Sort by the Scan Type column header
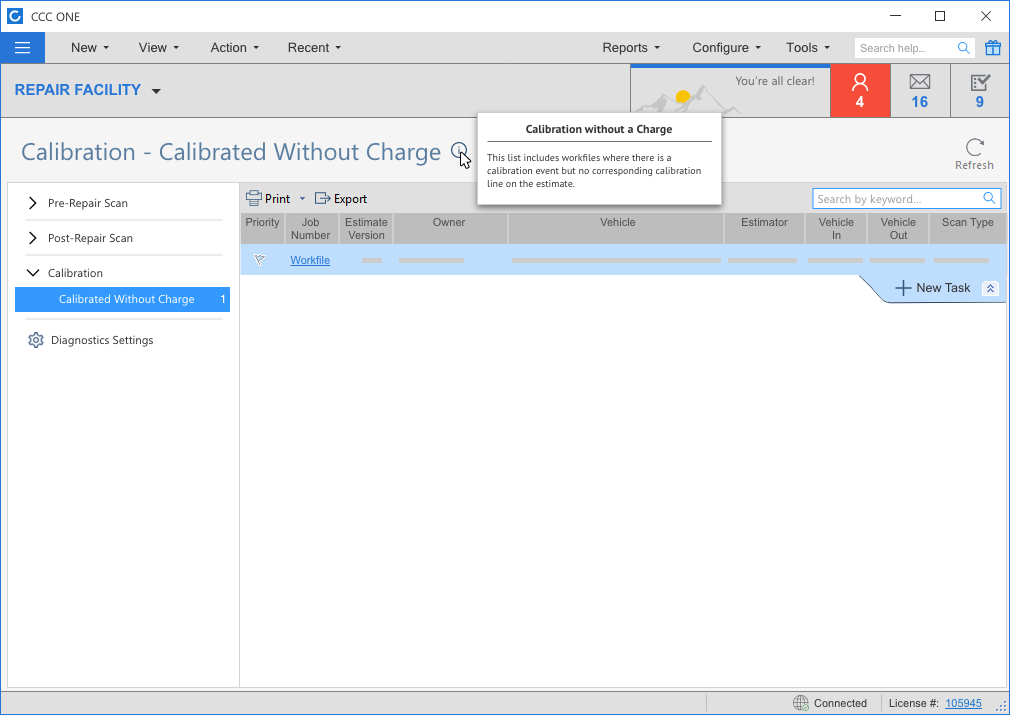The width and height of the screenshot is (1010, 715). coord(967,229)
